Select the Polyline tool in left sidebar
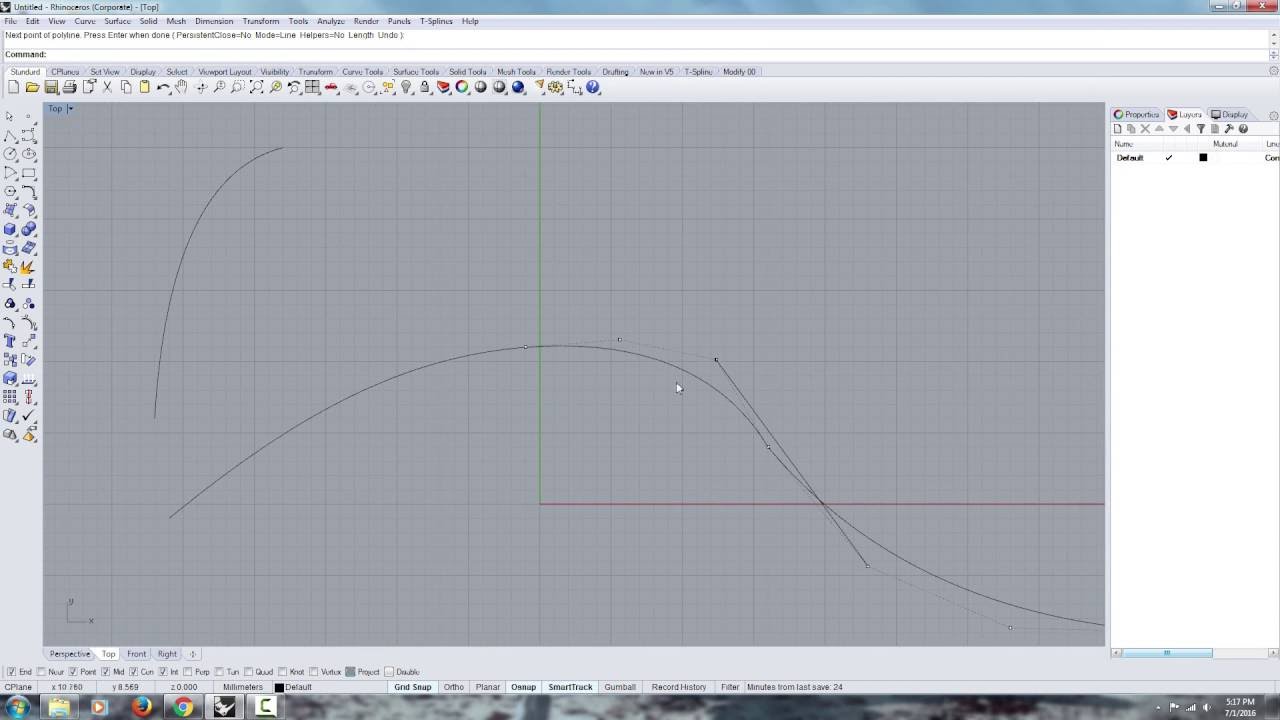Screen dimensions: 1280x720 pos(11,135)
